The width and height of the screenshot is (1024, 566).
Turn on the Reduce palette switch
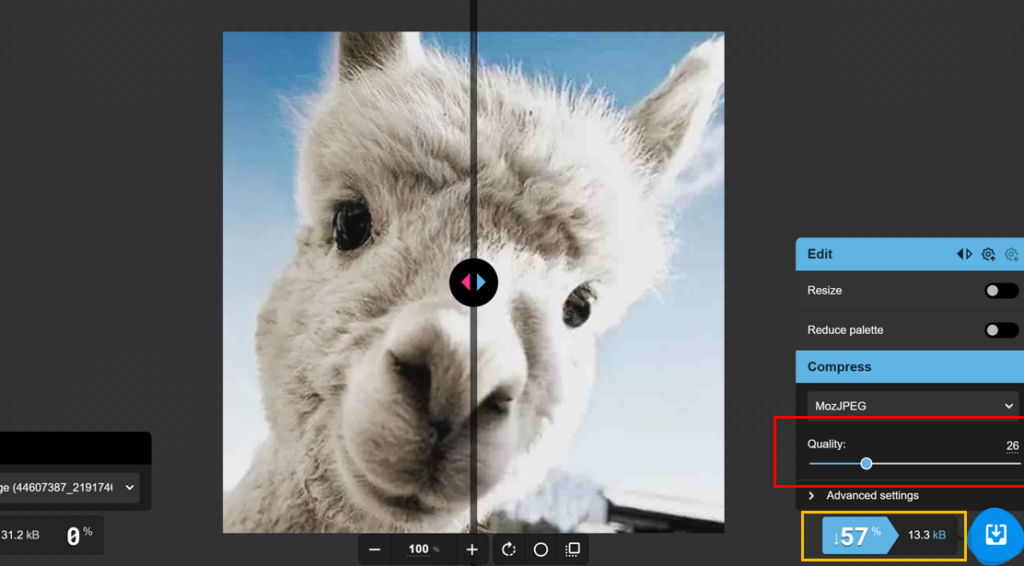(1000, 330)
